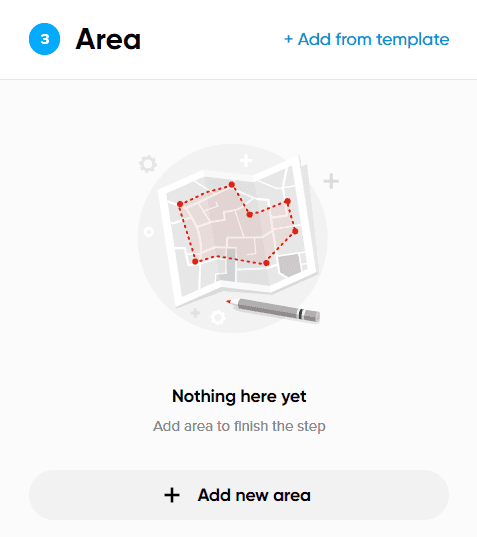Click the plus icon in Add new area
The height and width of the screenshot is (537, 477).
pyautogui.click(x=172, y=495)
